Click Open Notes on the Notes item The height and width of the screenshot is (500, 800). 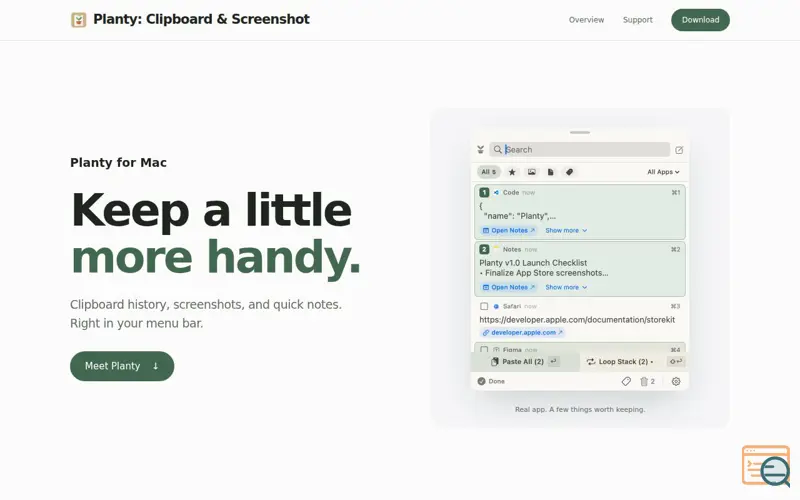pyautogui.click(x=508, y=287)
